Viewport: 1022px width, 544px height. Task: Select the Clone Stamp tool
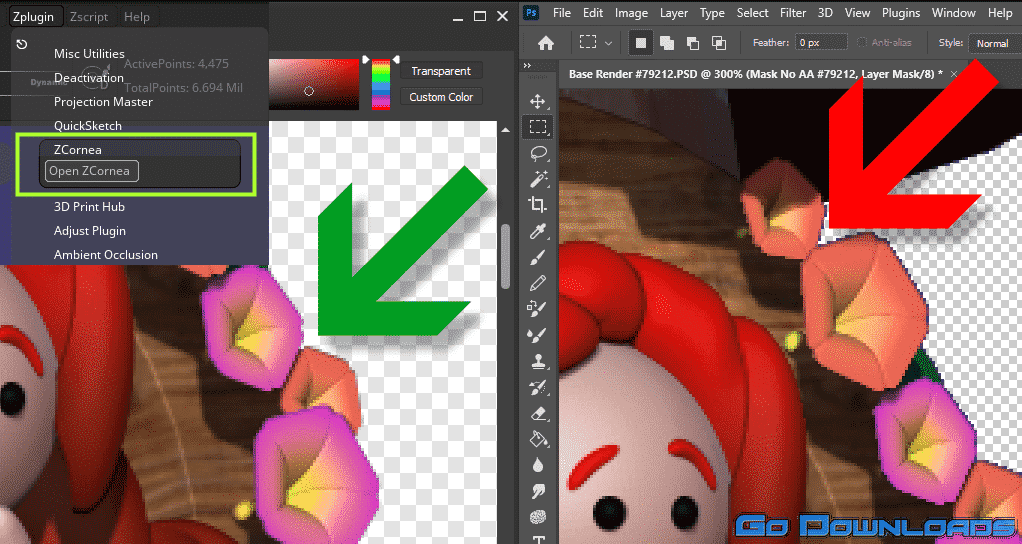[x=538, y=361]
